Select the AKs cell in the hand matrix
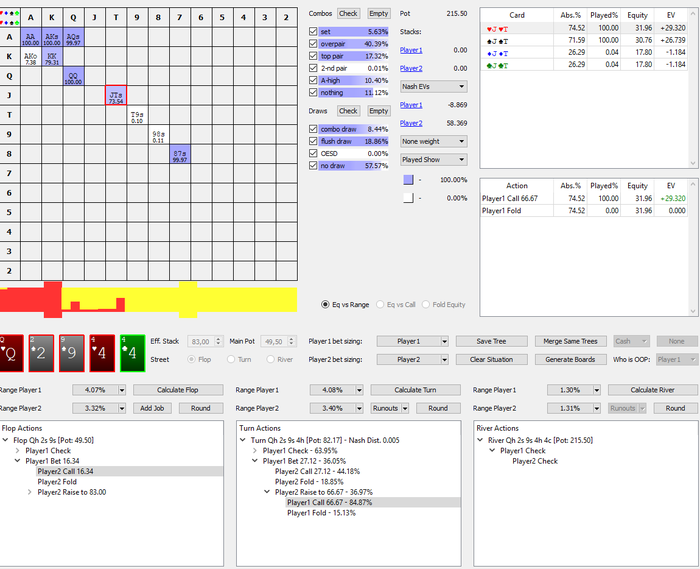Viewport: 700px width, 569px height. (52, 37)
